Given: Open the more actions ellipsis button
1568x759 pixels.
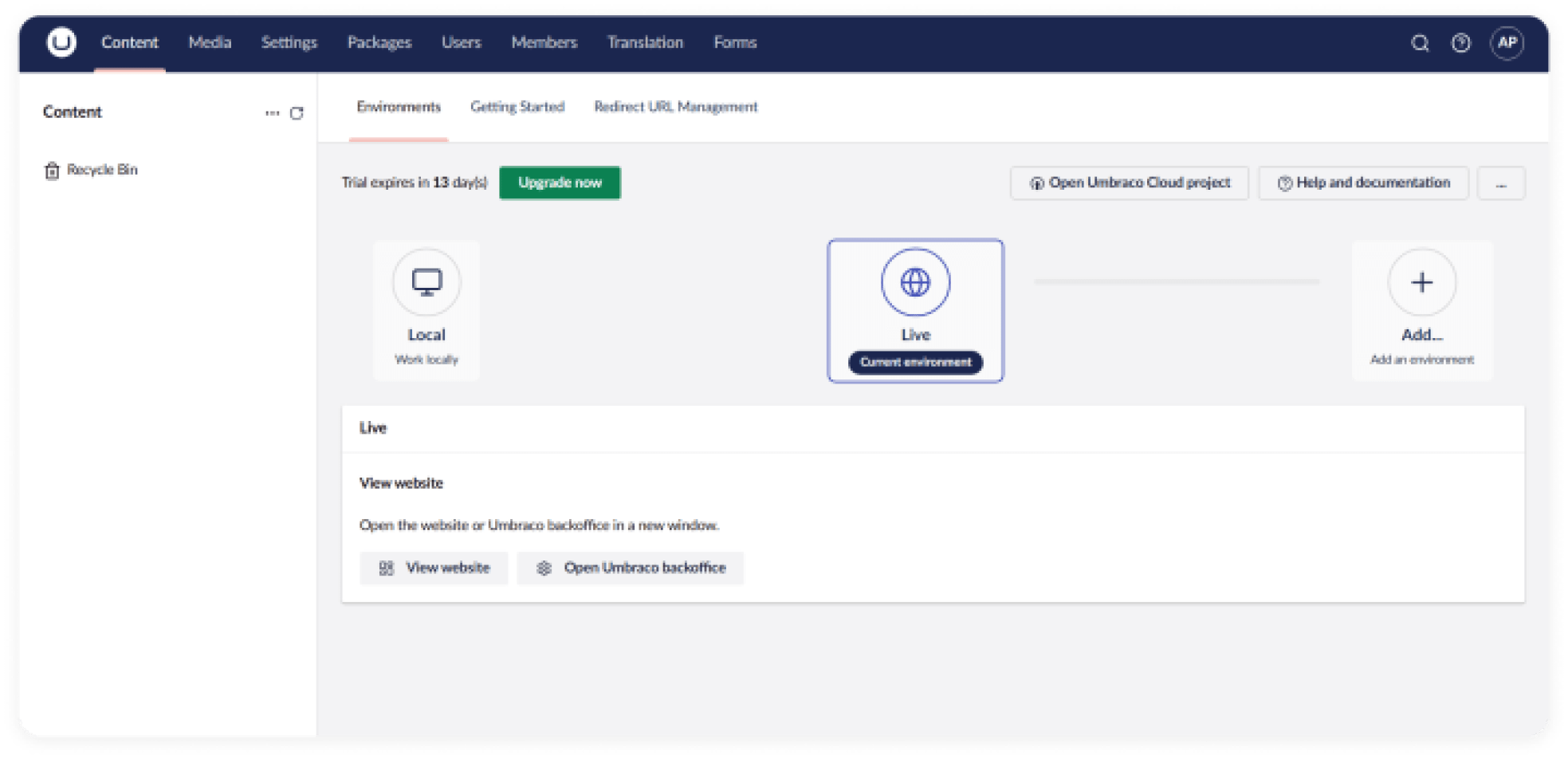Looking at the screenshot, I should click(1501, 183).
